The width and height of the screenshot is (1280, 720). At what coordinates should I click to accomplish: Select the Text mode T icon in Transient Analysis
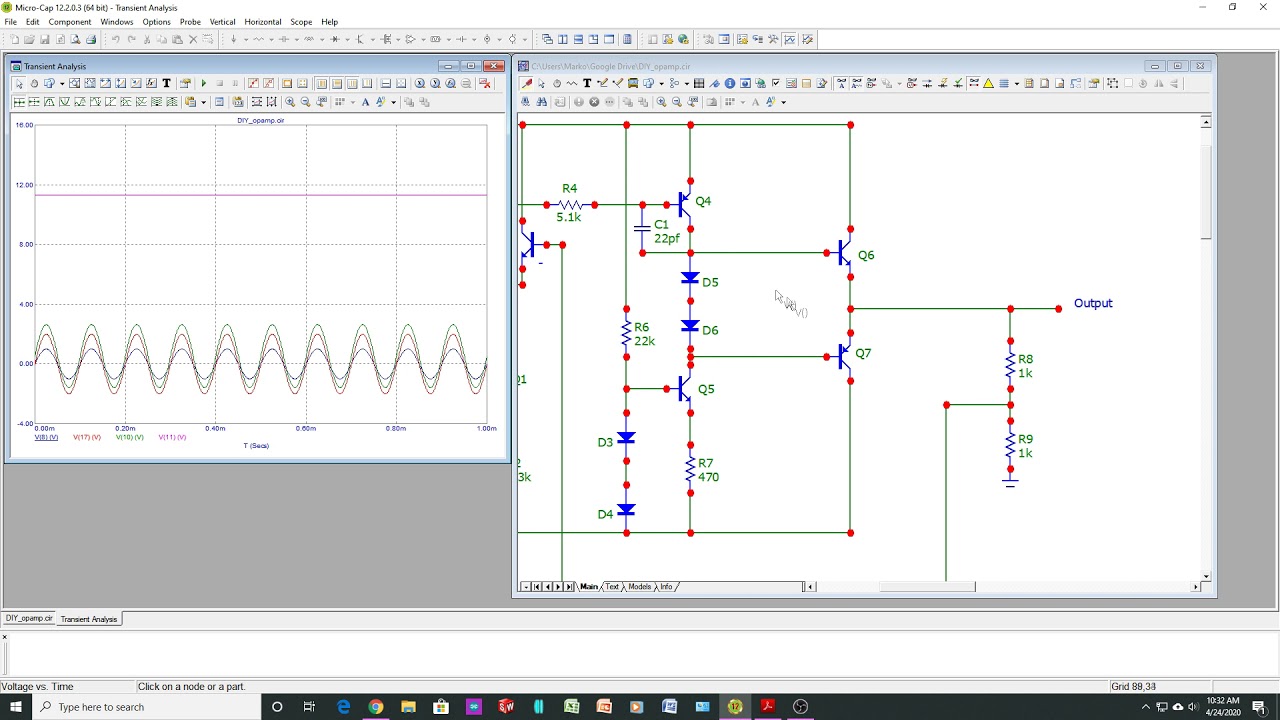(x=166, y=83)
